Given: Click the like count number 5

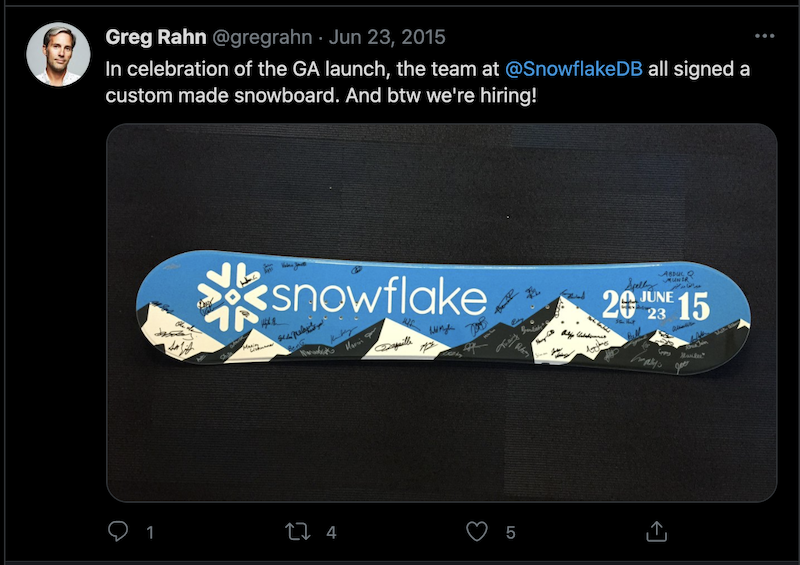Looking at the screenshot, I should [510, 533].
